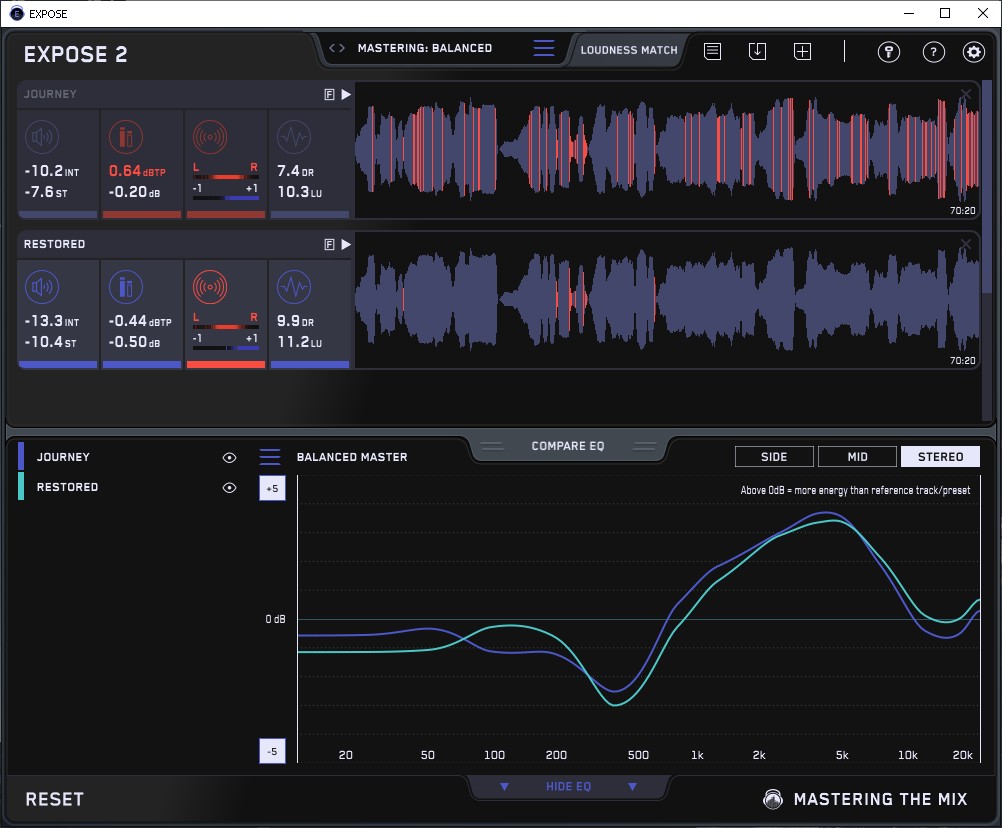Click the Restored track file icon

coord(329,245)
